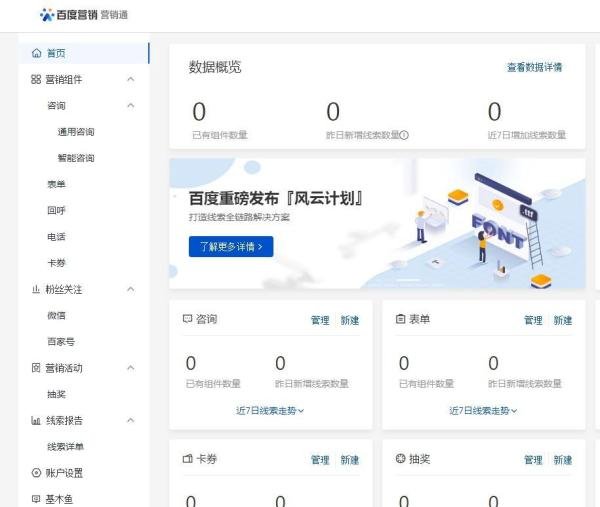The image size is (600, 507).
Task: Open 抽奖 under 营销活动
Action: [x=56, y=394]
